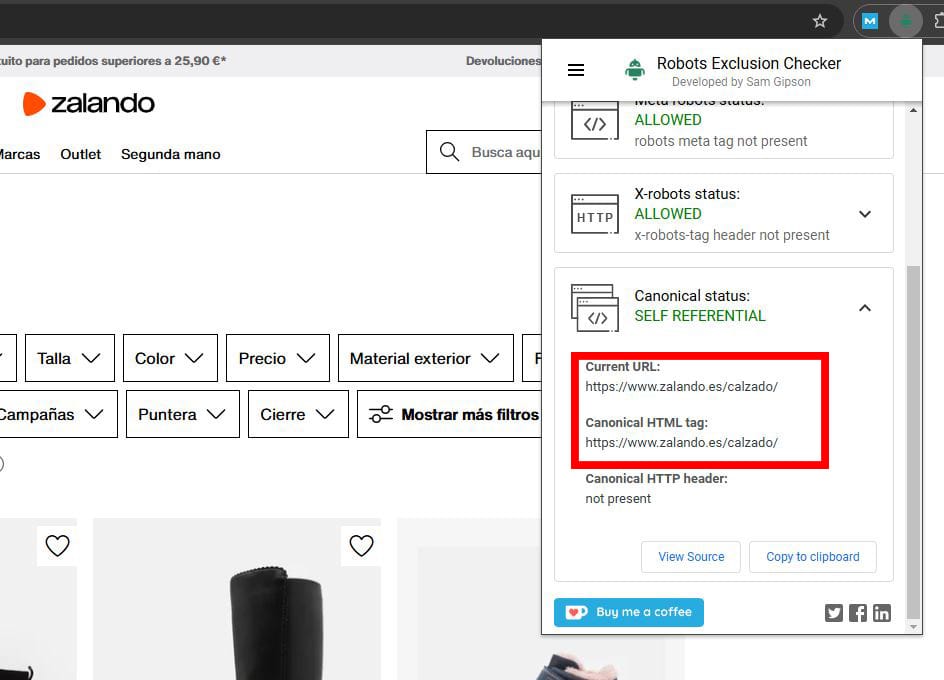Click the View Source button
The height and width of the screenshot is (680, 944).
coord(691,557)
